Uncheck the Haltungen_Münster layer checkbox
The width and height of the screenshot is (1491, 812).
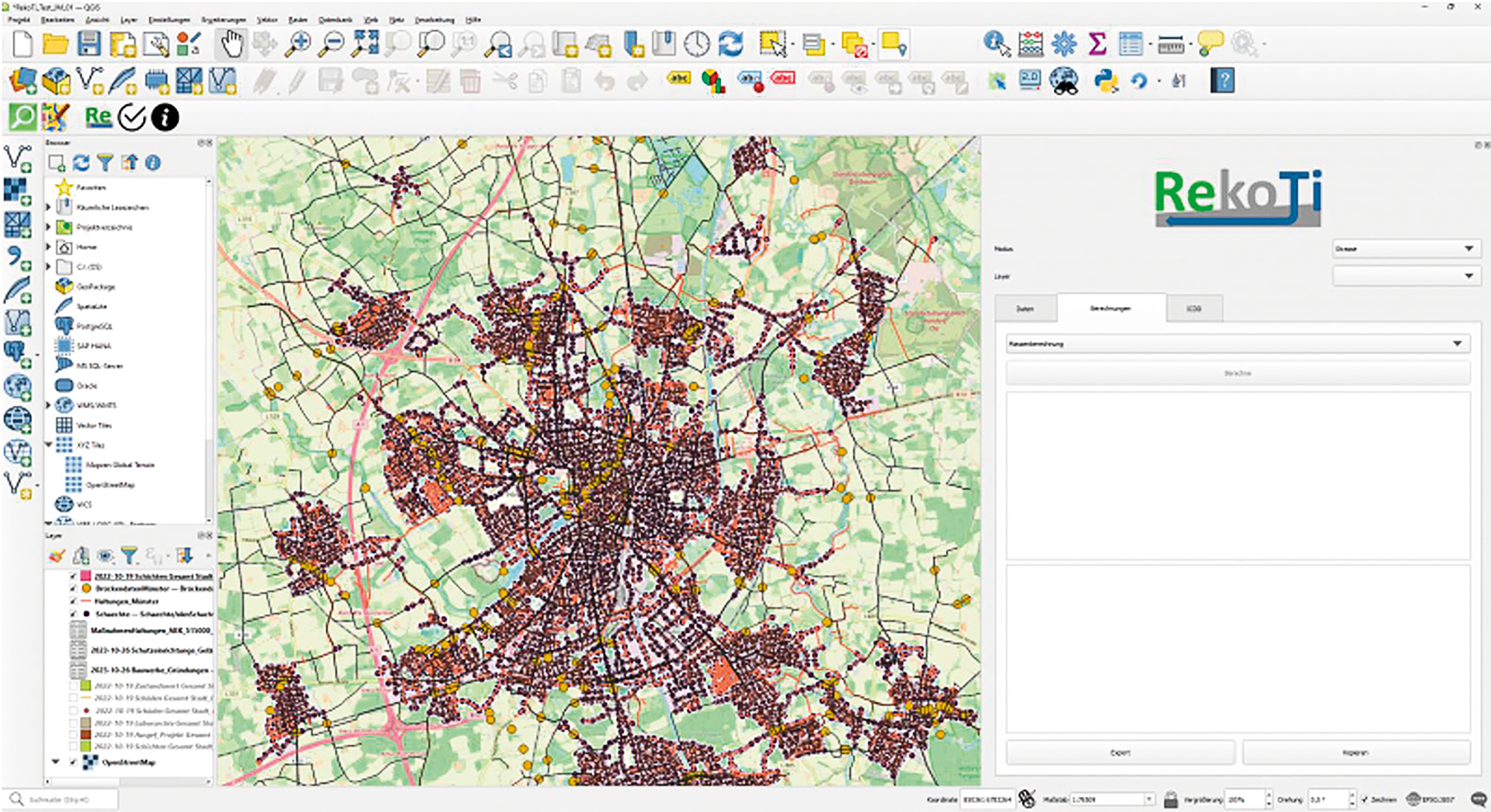73,601
